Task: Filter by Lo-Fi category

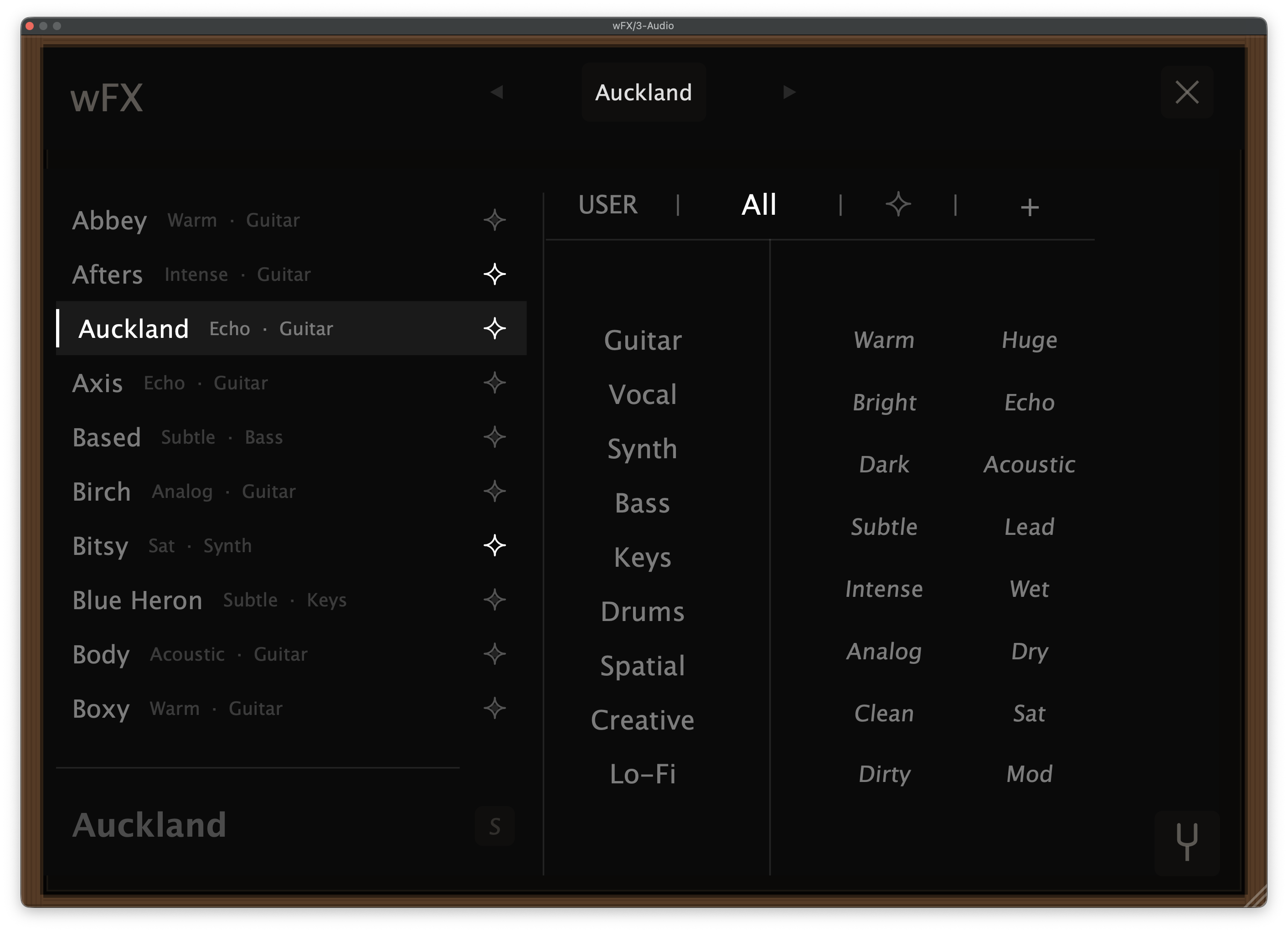Action: tap(642, 774)
